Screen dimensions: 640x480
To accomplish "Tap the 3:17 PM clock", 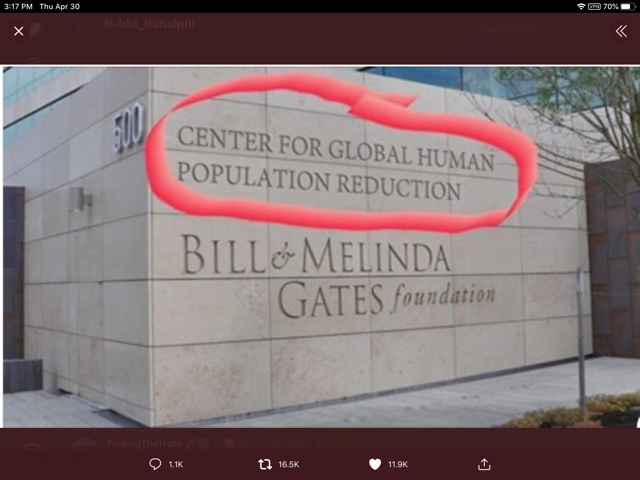I will click(18, 7).
